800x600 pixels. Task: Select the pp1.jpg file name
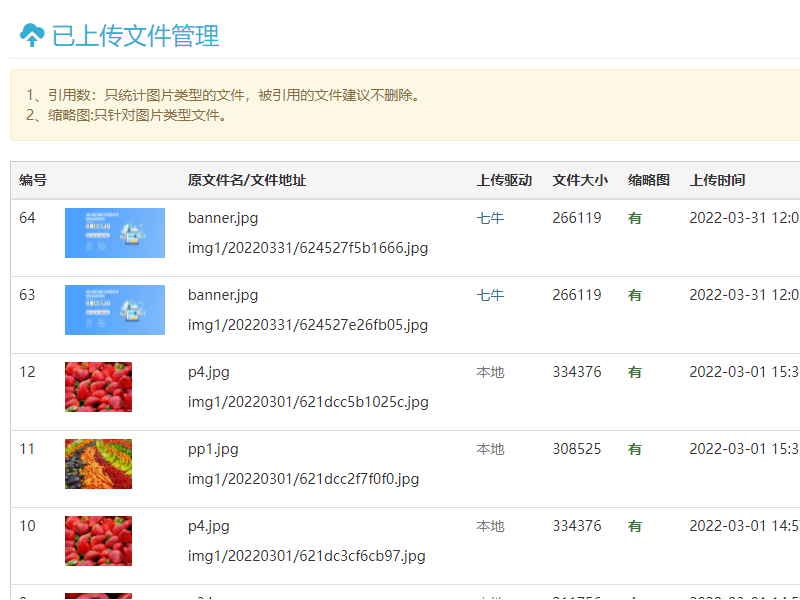coord(213,449)
